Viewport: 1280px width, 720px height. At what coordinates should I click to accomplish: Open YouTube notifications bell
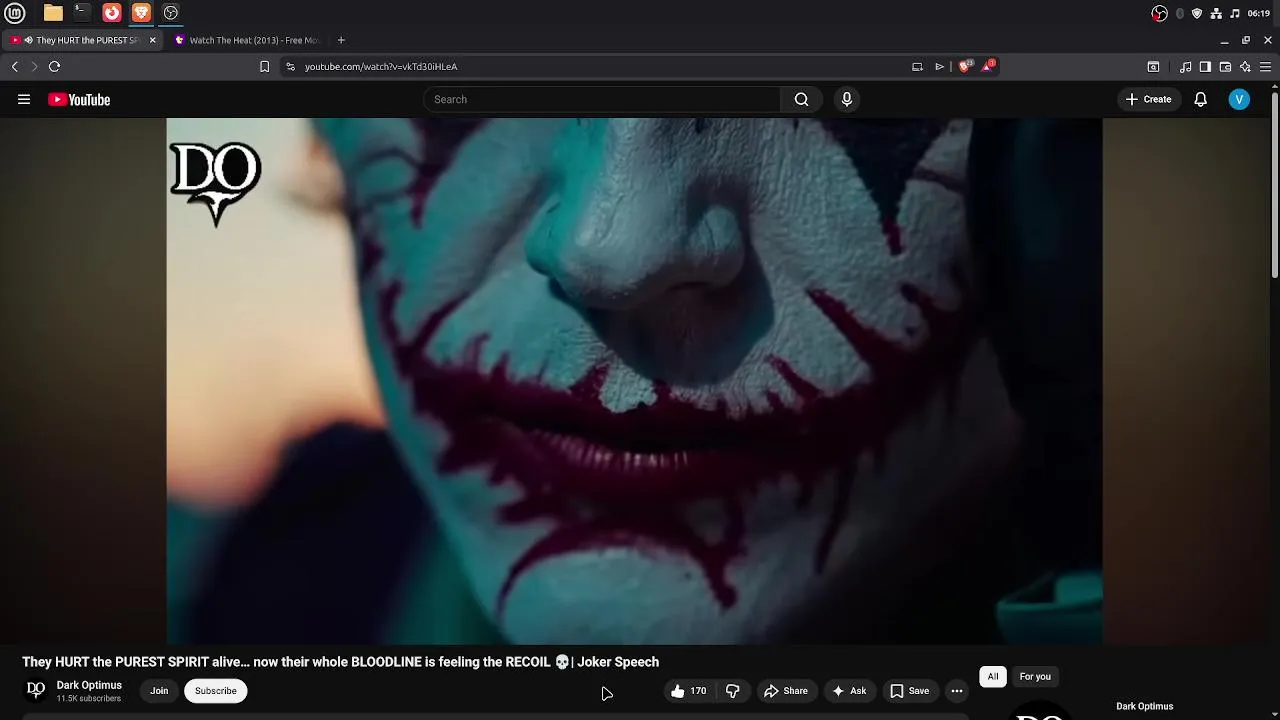click(1201, 99)
